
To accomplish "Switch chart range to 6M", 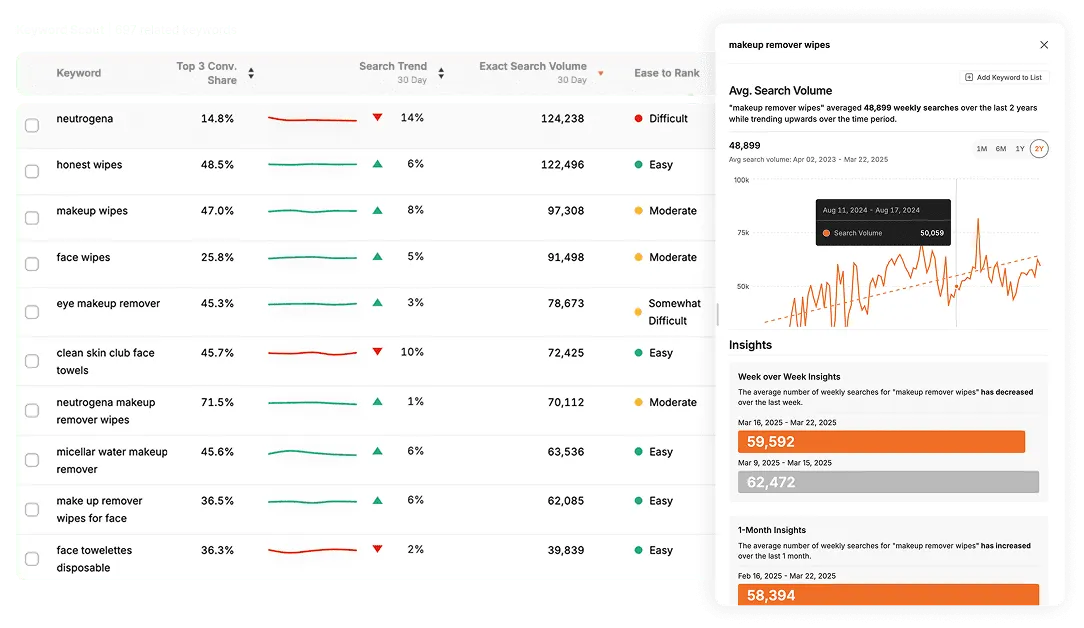I will (1001, 149).
